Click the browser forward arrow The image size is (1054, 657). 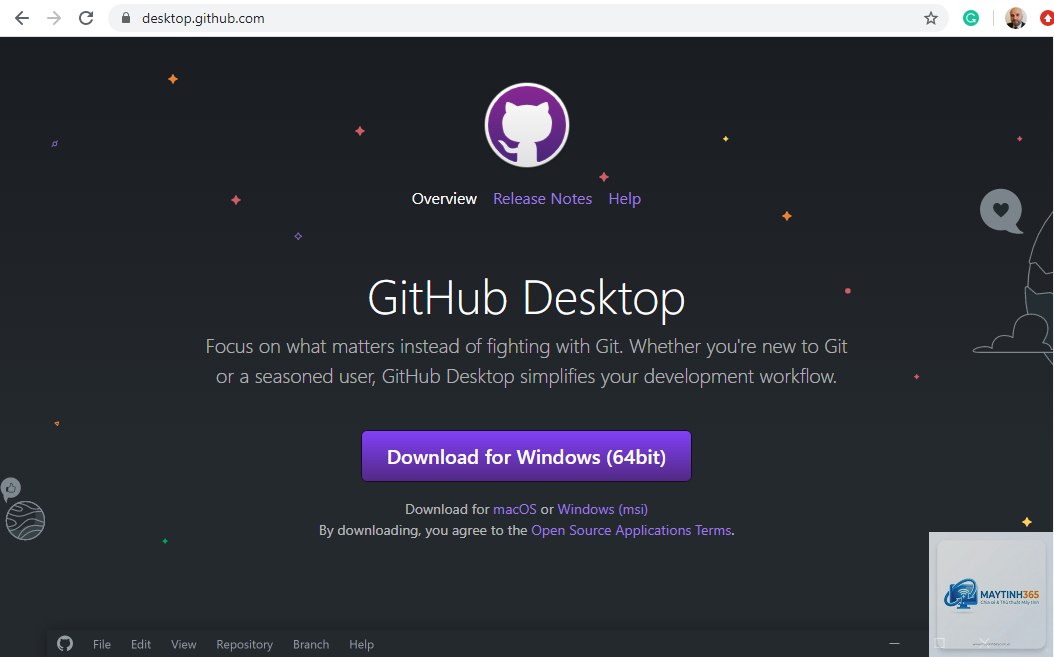point(54,18)
